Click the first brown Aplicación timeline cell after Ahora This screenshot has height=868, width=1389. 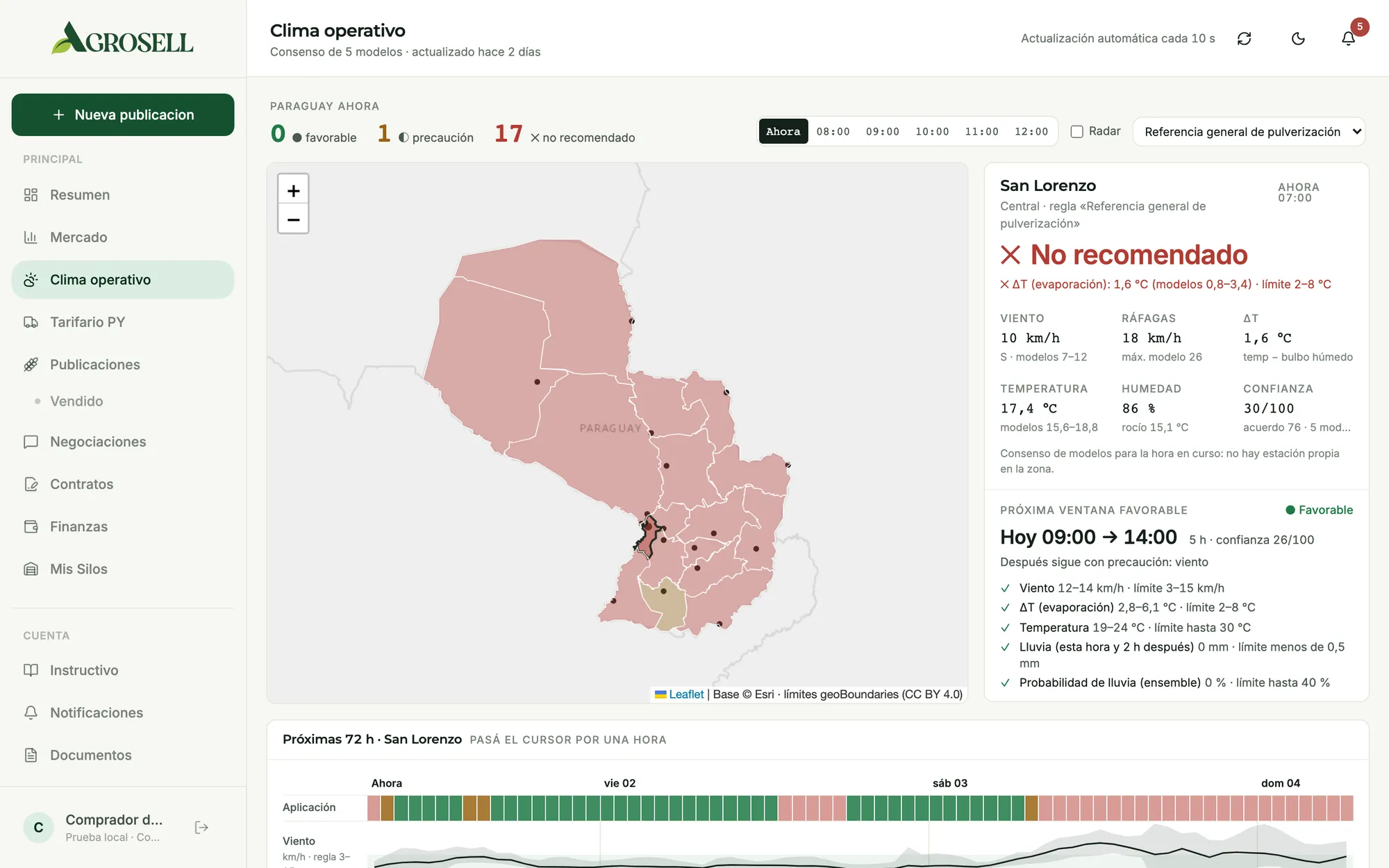(x=387, y=808)
